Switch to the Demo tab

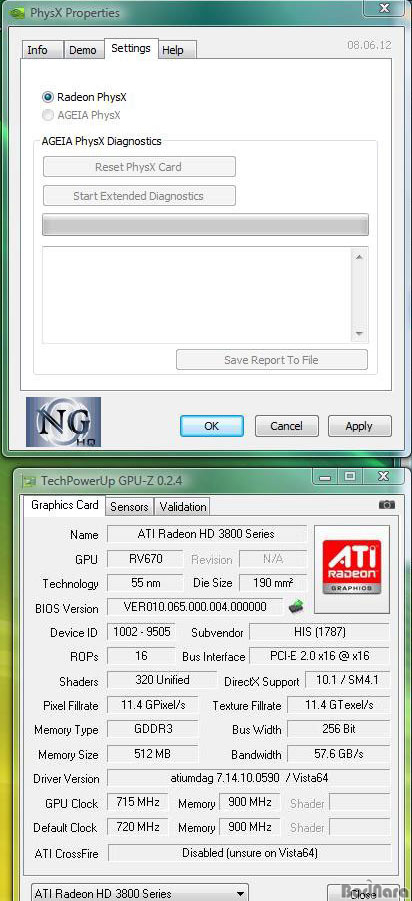click(x=83, y=50)
